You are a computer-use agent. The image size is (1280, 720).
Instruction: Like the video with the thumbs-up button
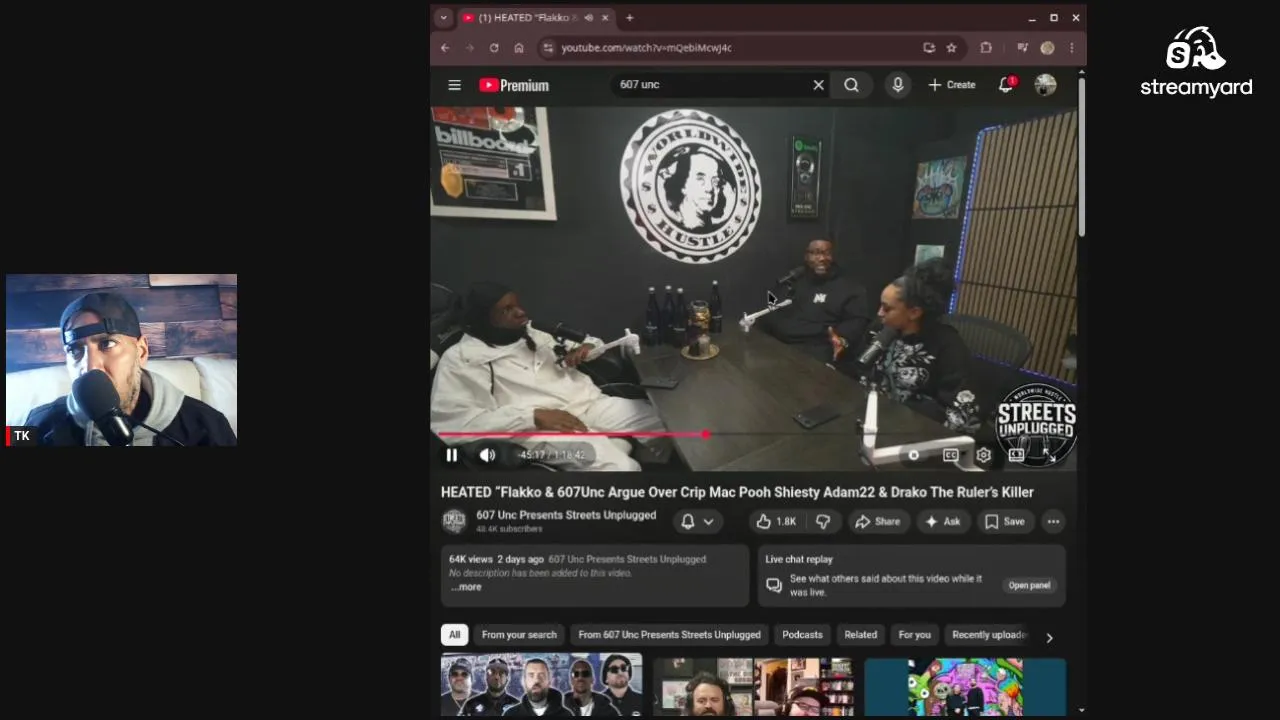777,521
